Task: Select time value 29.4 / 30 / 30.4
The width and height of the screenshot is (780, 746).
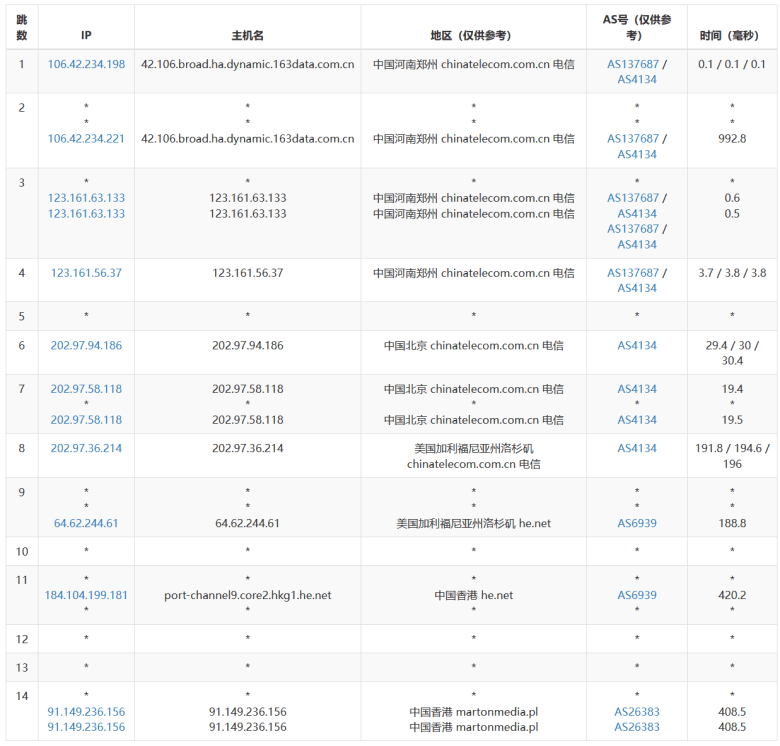Action: (x=732, y=353)
